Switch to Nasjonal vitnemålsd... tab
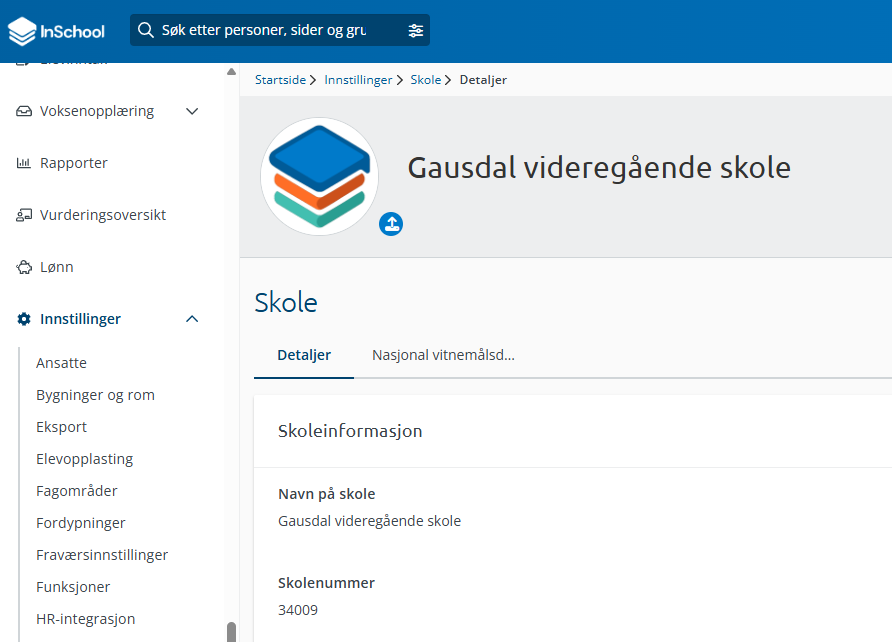This screenshot has width=892, height=642. tap(443, 355)
